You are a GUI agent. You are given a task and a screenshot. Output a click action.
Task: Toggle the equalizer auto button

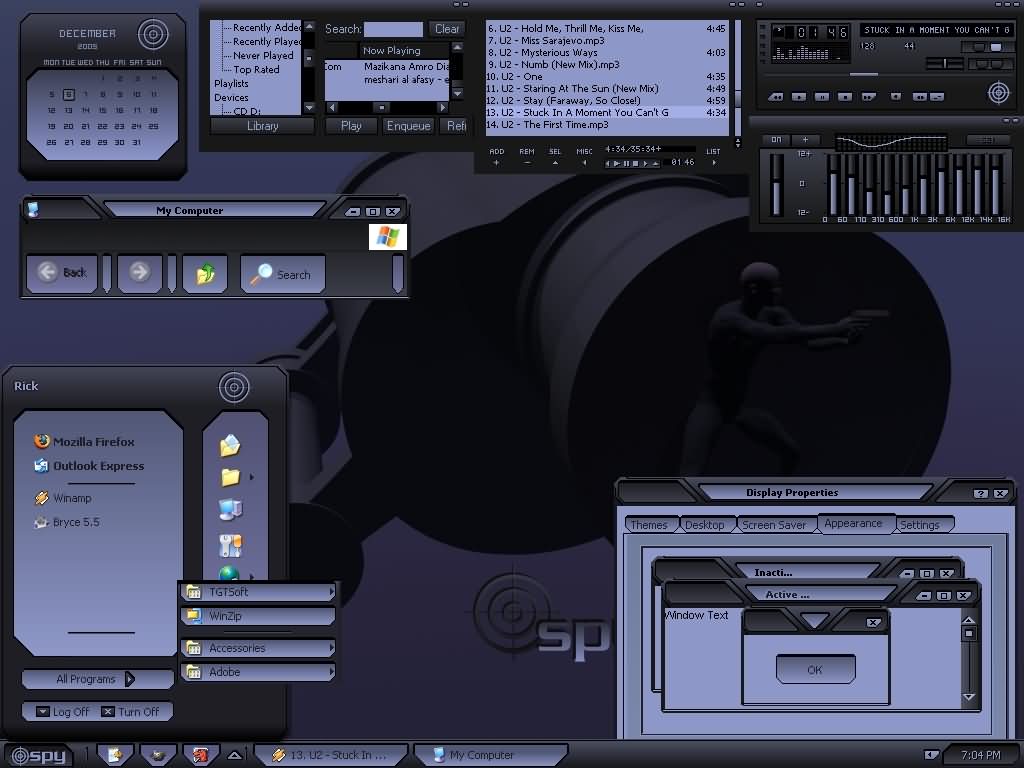[806, 139]
